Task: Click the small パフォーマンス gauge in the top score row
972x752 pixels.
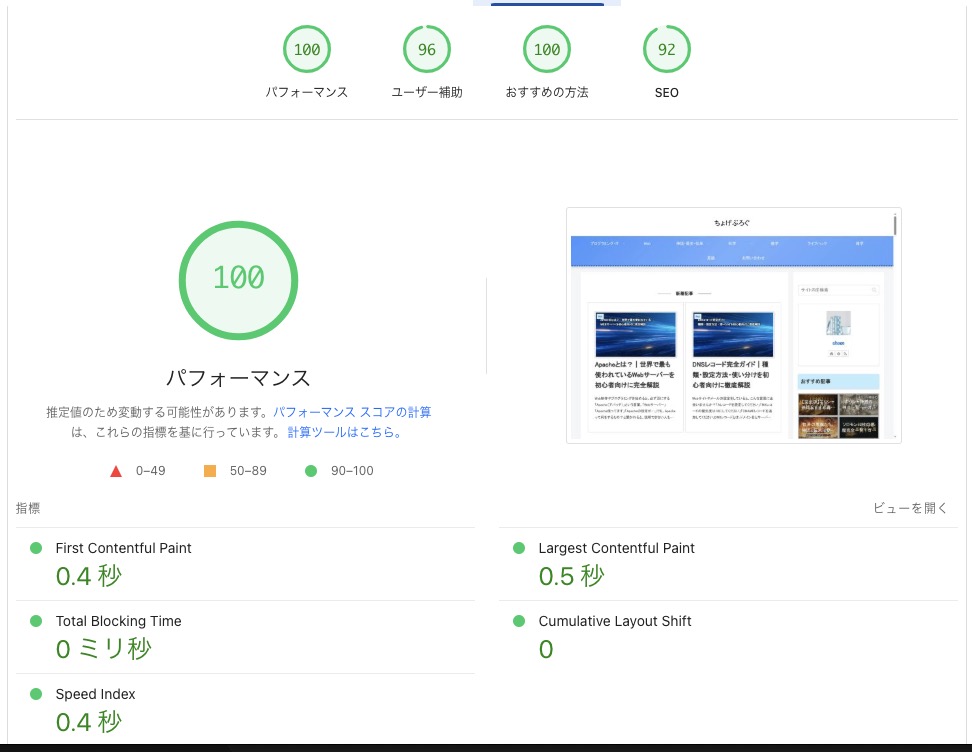Action: pyautogui.click(x=307, y=50)
